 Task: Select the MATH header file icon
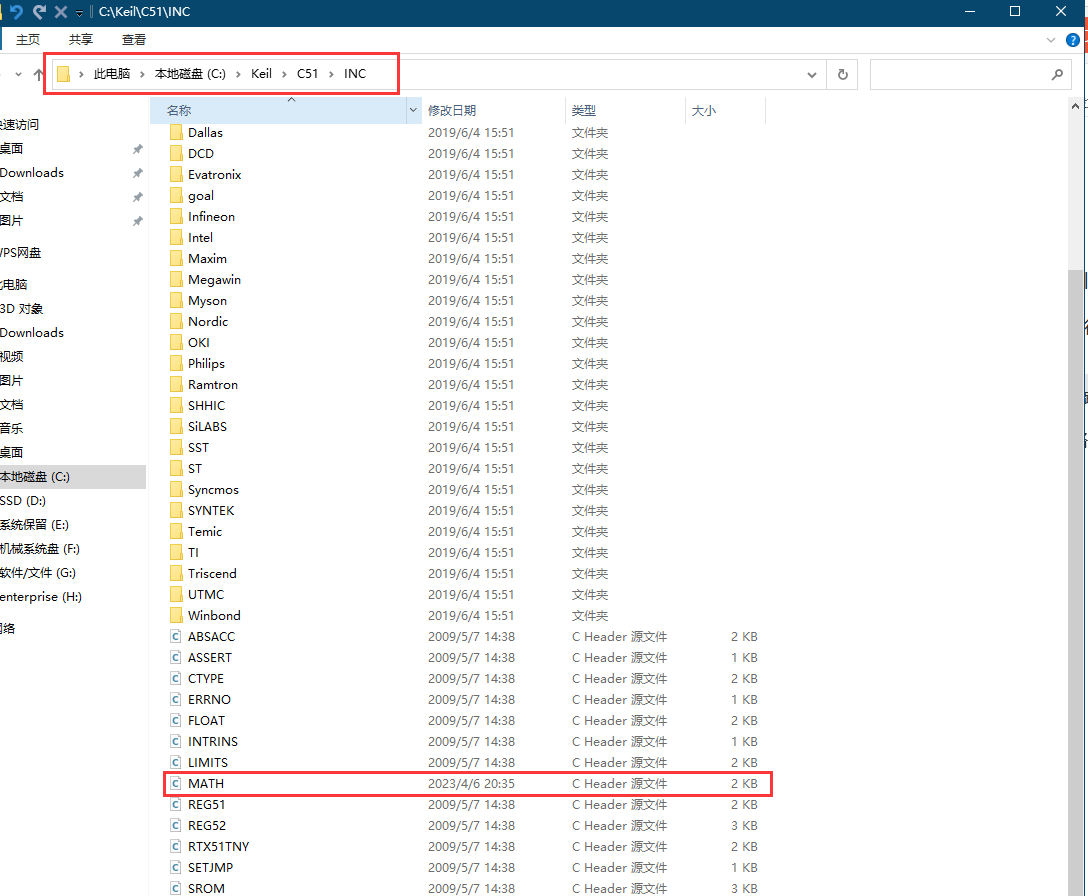(x=176, y=784)
